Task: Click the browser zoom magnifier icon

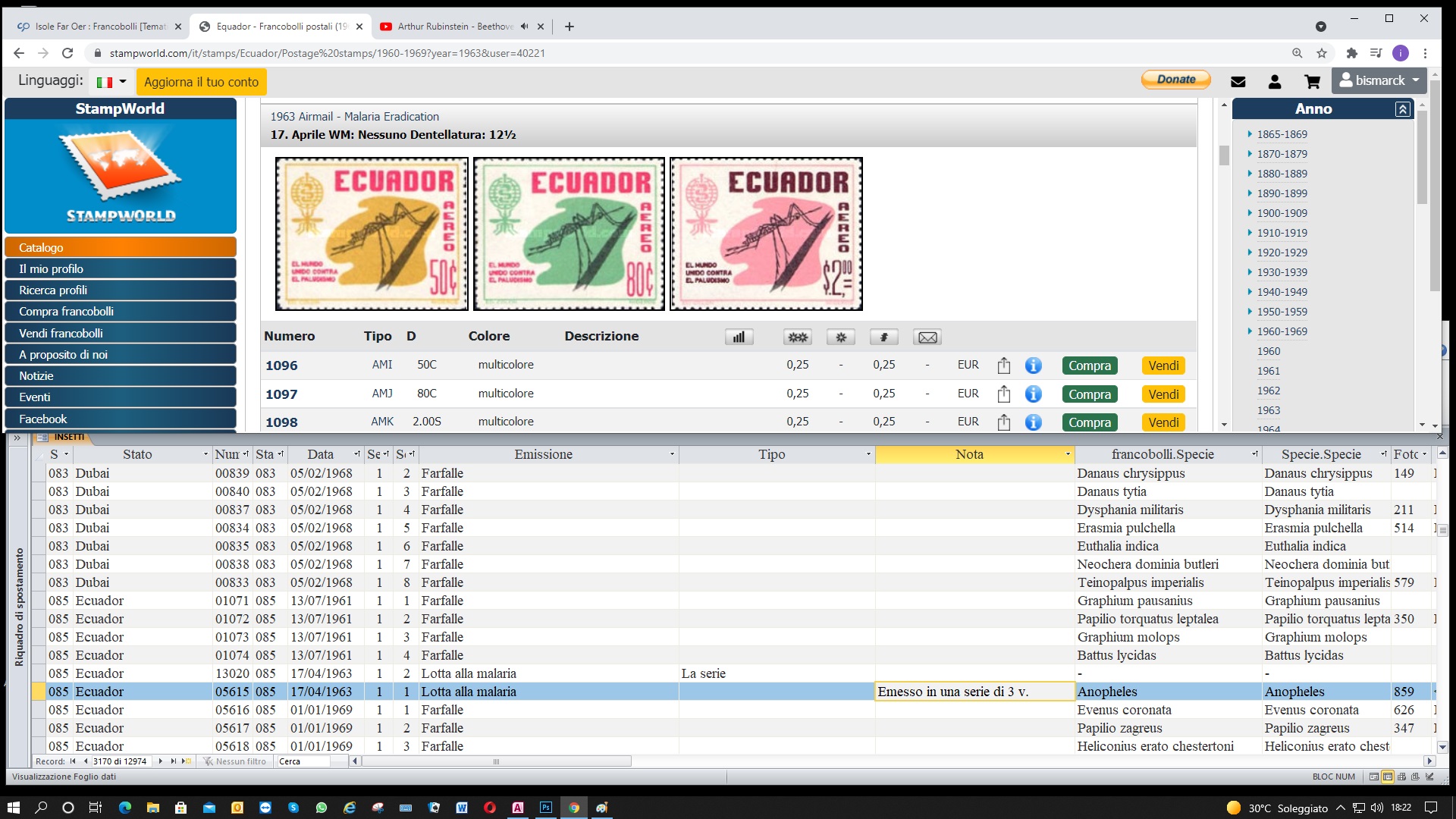Action: (1298, 53)
